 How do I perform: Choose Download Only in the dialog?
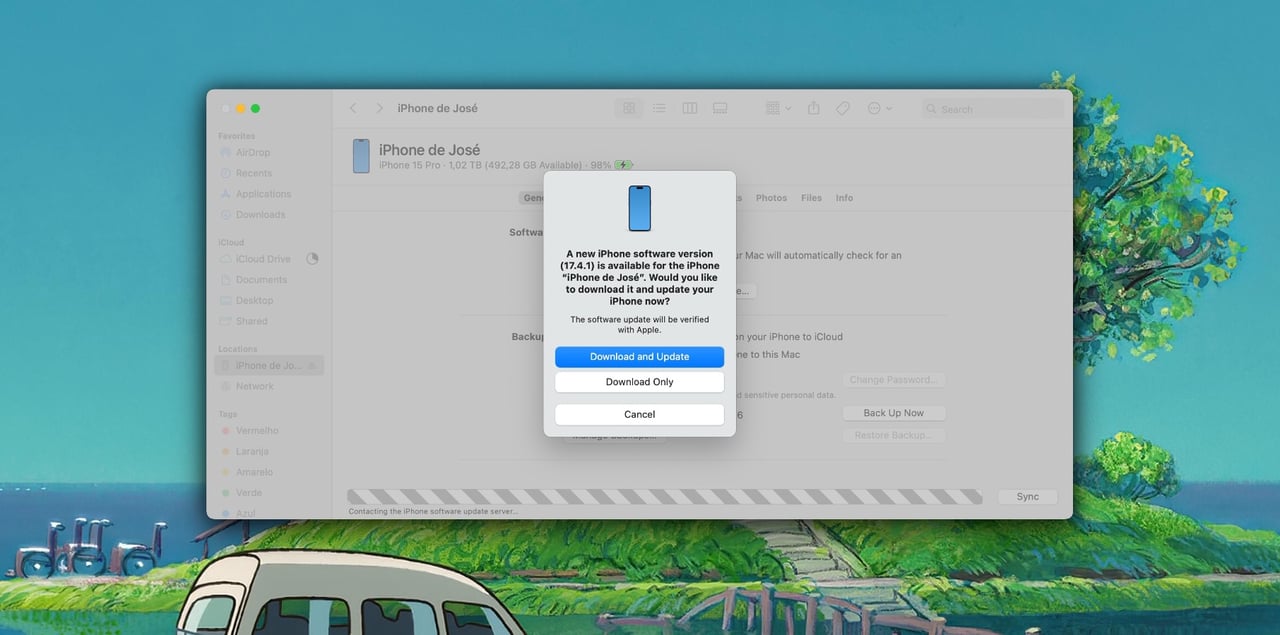coord(639,382)
